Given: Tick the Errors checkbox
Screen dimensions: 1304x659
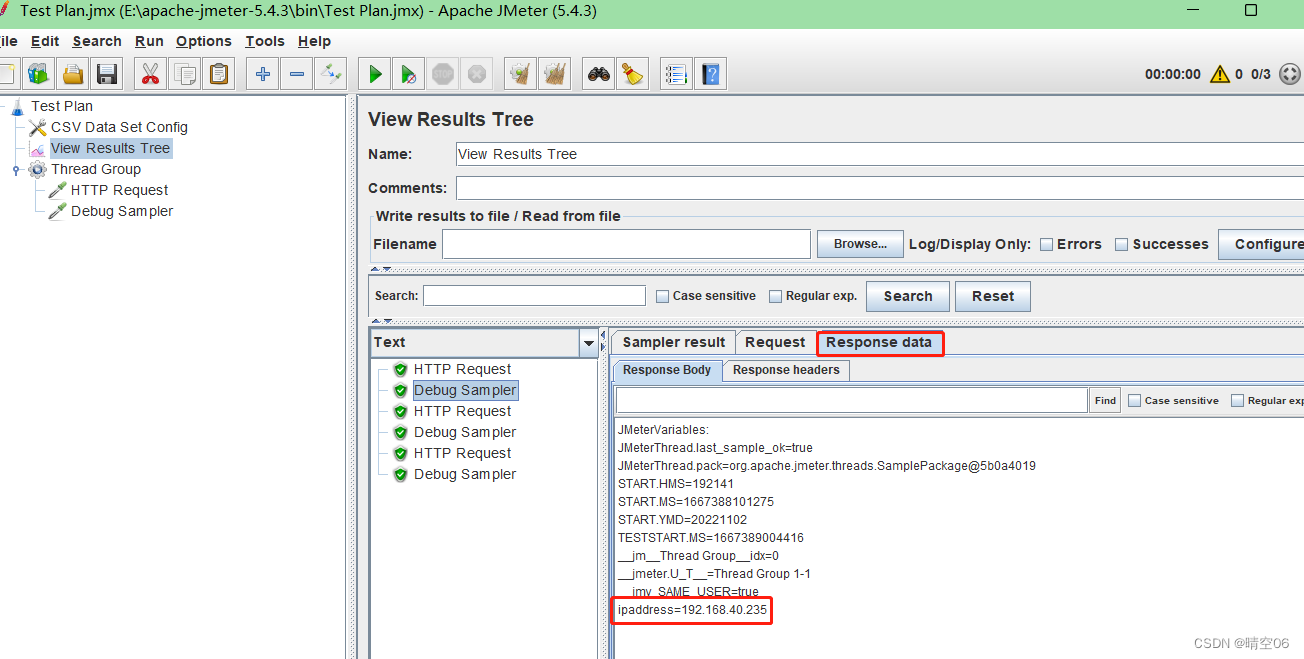Looking at the screenshot, I should [x=1046, y=244].
